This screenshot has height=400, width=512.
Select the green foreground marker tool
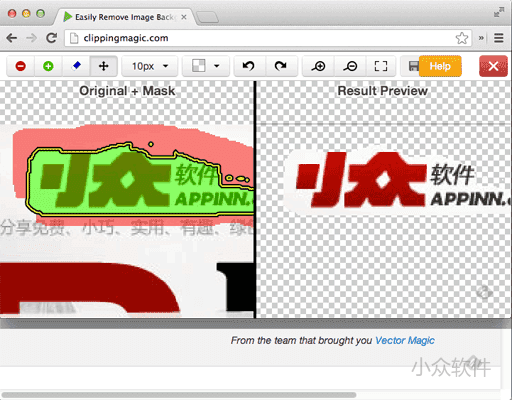point(48,66)
